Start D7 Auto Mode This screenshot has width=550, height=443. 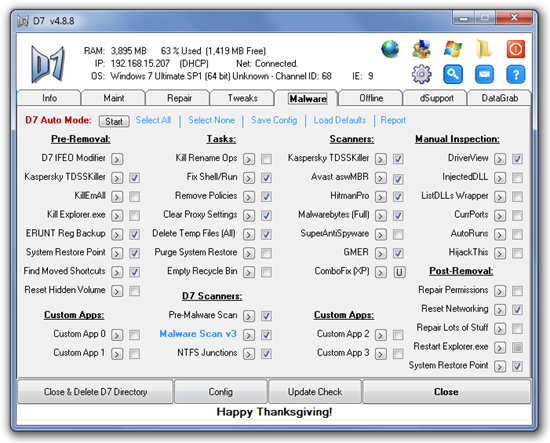click(x=114, y=121)
